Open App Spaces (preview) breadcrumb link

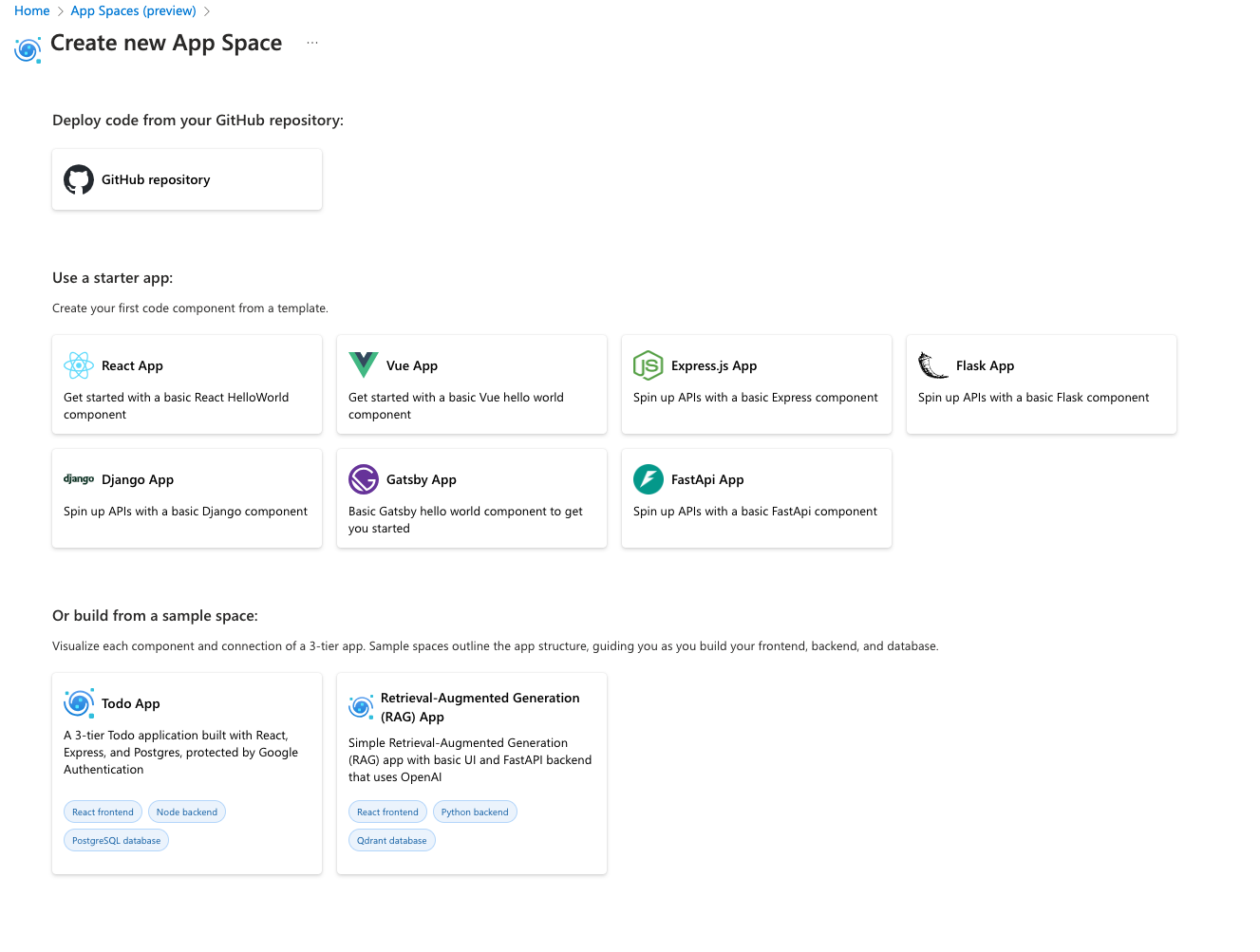pyautogui.click(x=132, y=10)
